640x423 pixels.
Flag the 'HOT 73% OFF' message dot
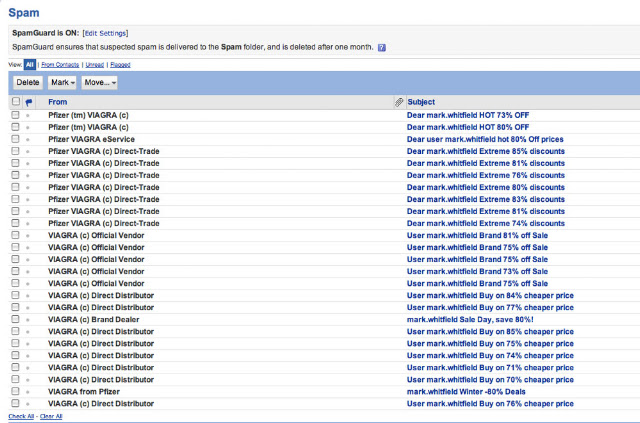28,116
